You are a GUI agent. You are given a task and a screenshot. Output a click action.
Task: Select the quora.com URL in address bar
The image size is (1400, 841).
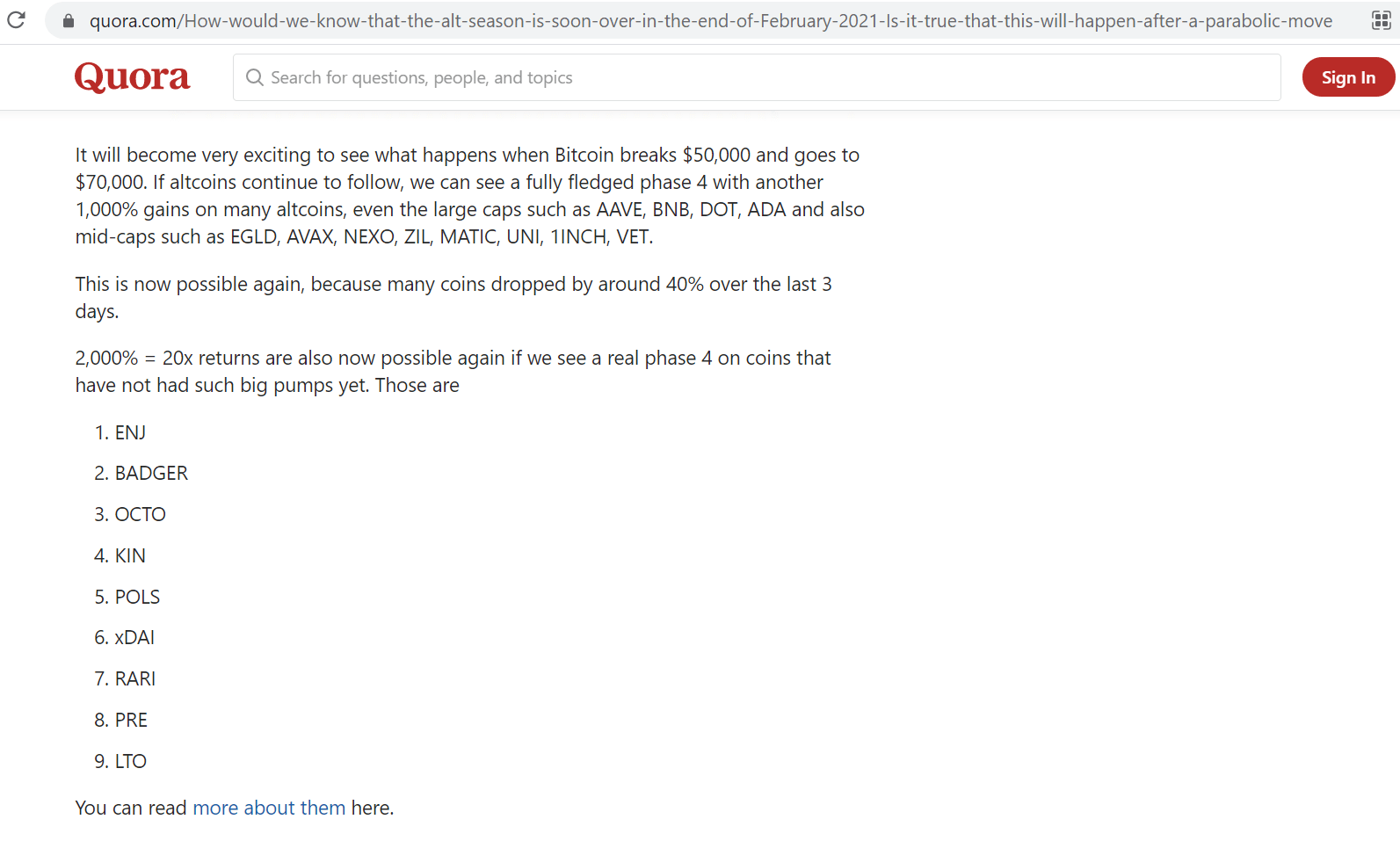point(710,20)
